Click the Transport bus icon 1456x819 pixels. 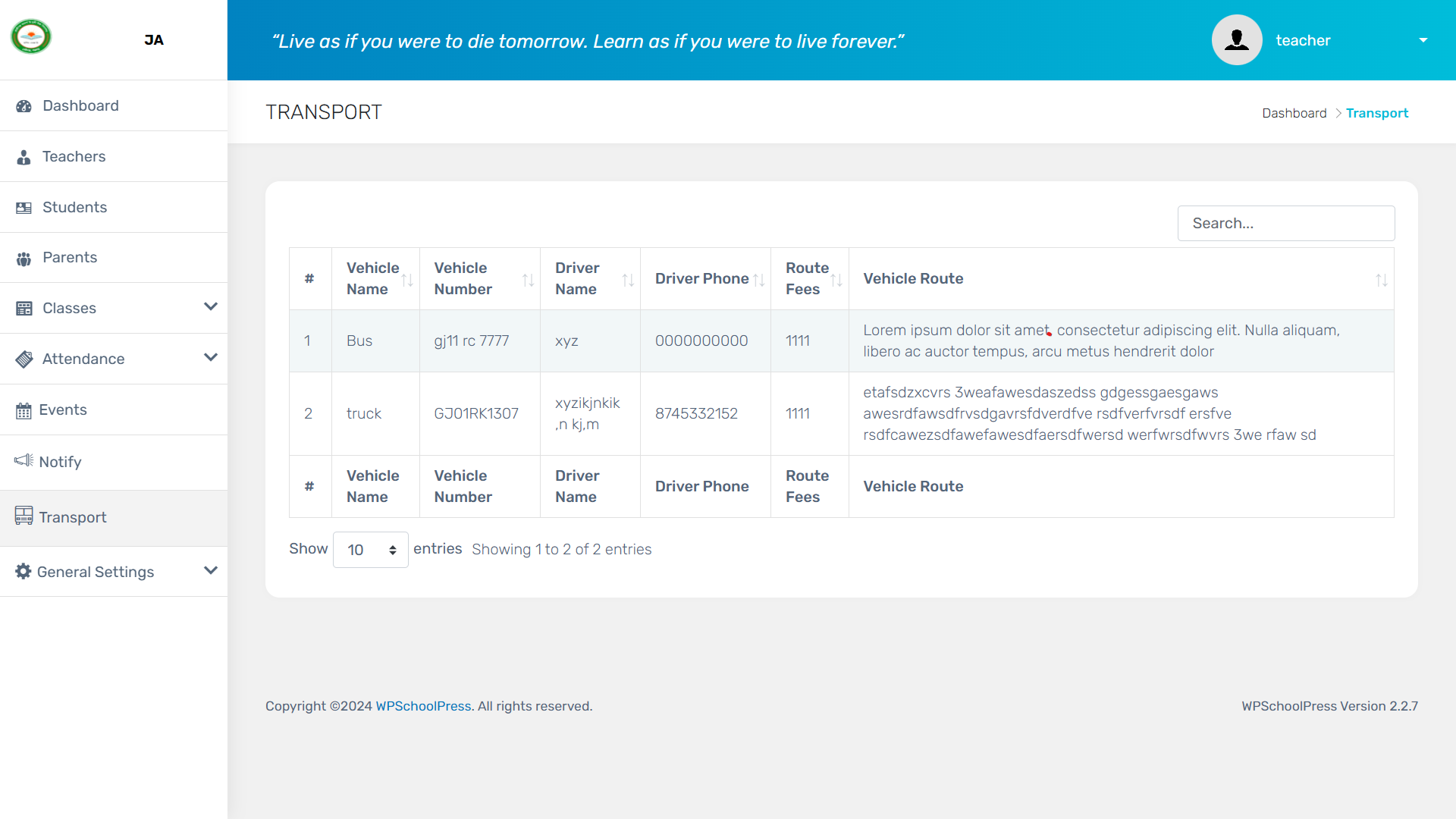tap(24, 516)
